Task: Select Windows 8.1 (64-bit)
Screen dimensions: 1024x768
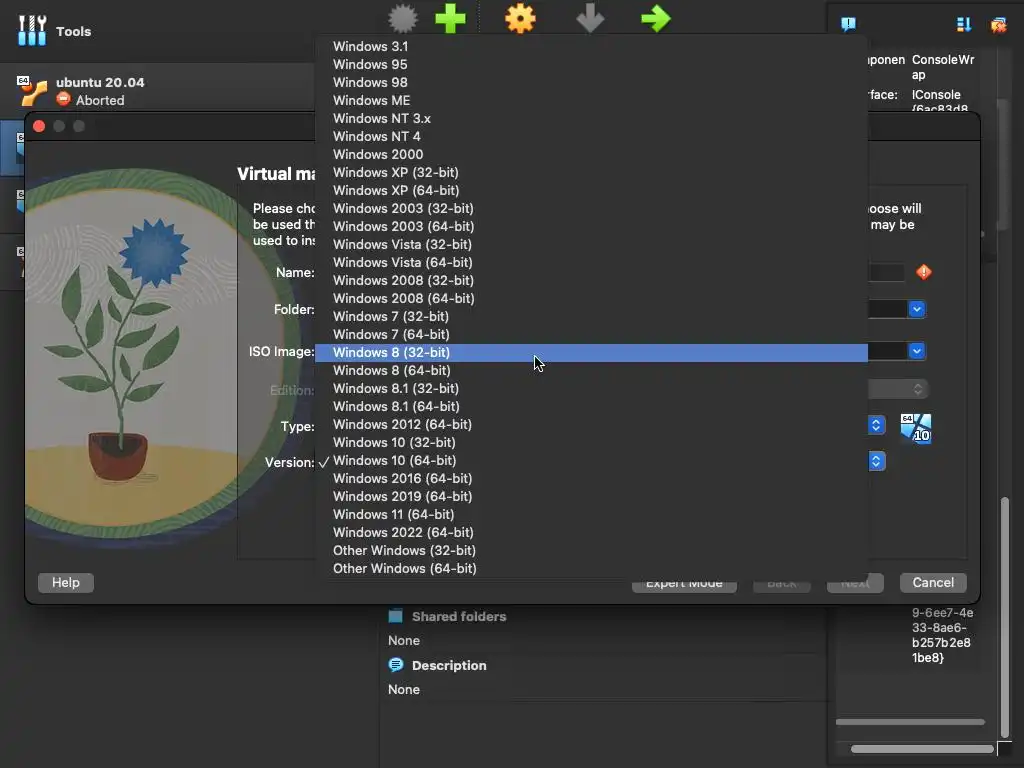Action: (592, 406)
